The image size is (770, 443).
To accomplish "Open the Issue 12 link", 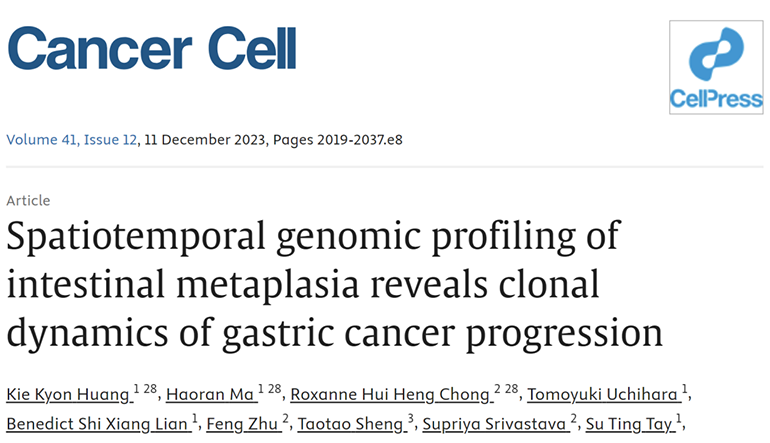I will 109,139.
